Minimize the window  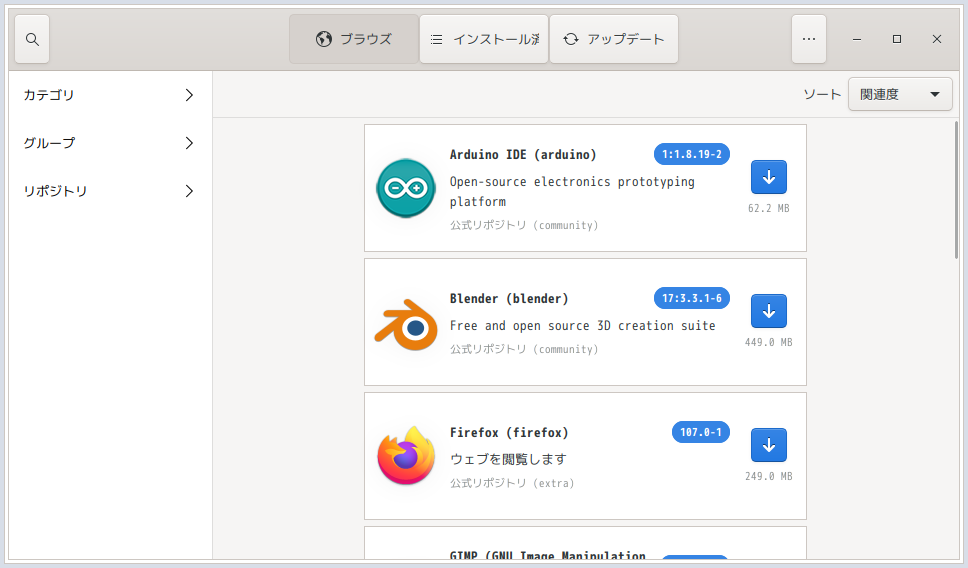(857, 40)
